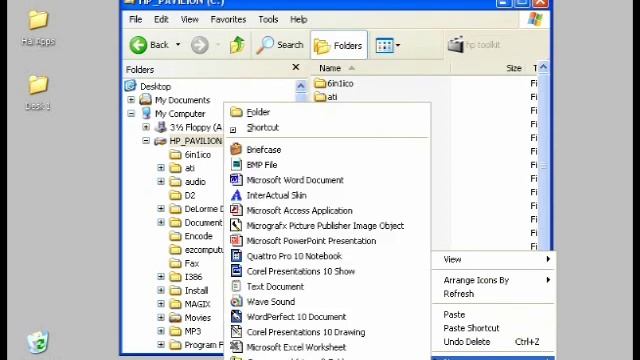The height and width of the screenshot is (360, 640).
Task: Toggle the Folders pane button
Action: click(338, 45)
